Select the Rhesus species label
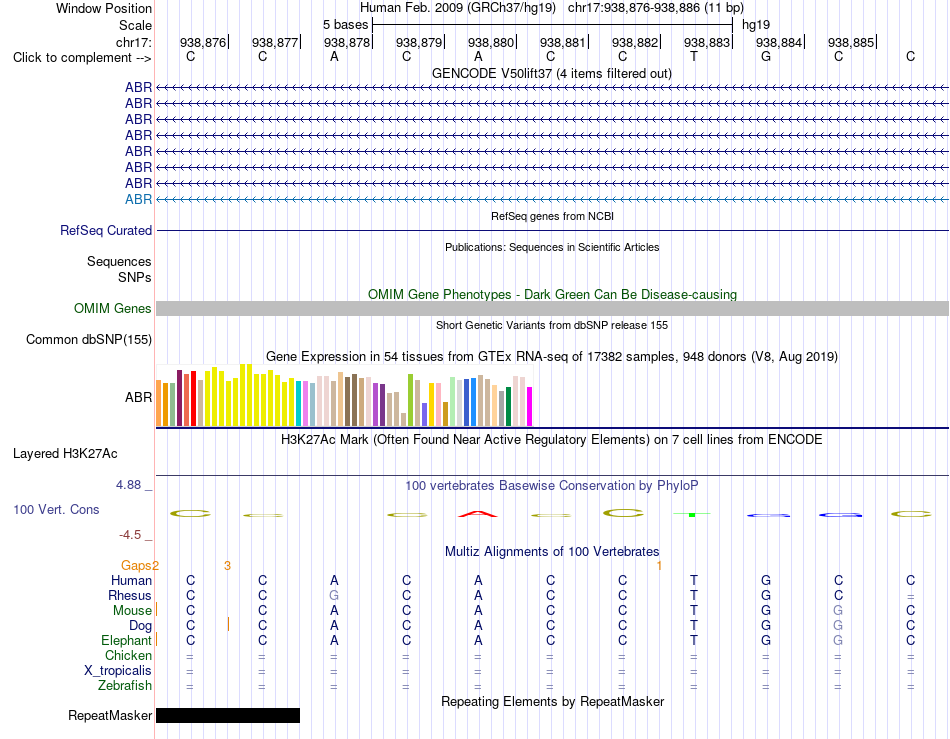Viewport: 950px width, 739px height. pos(130,596)
